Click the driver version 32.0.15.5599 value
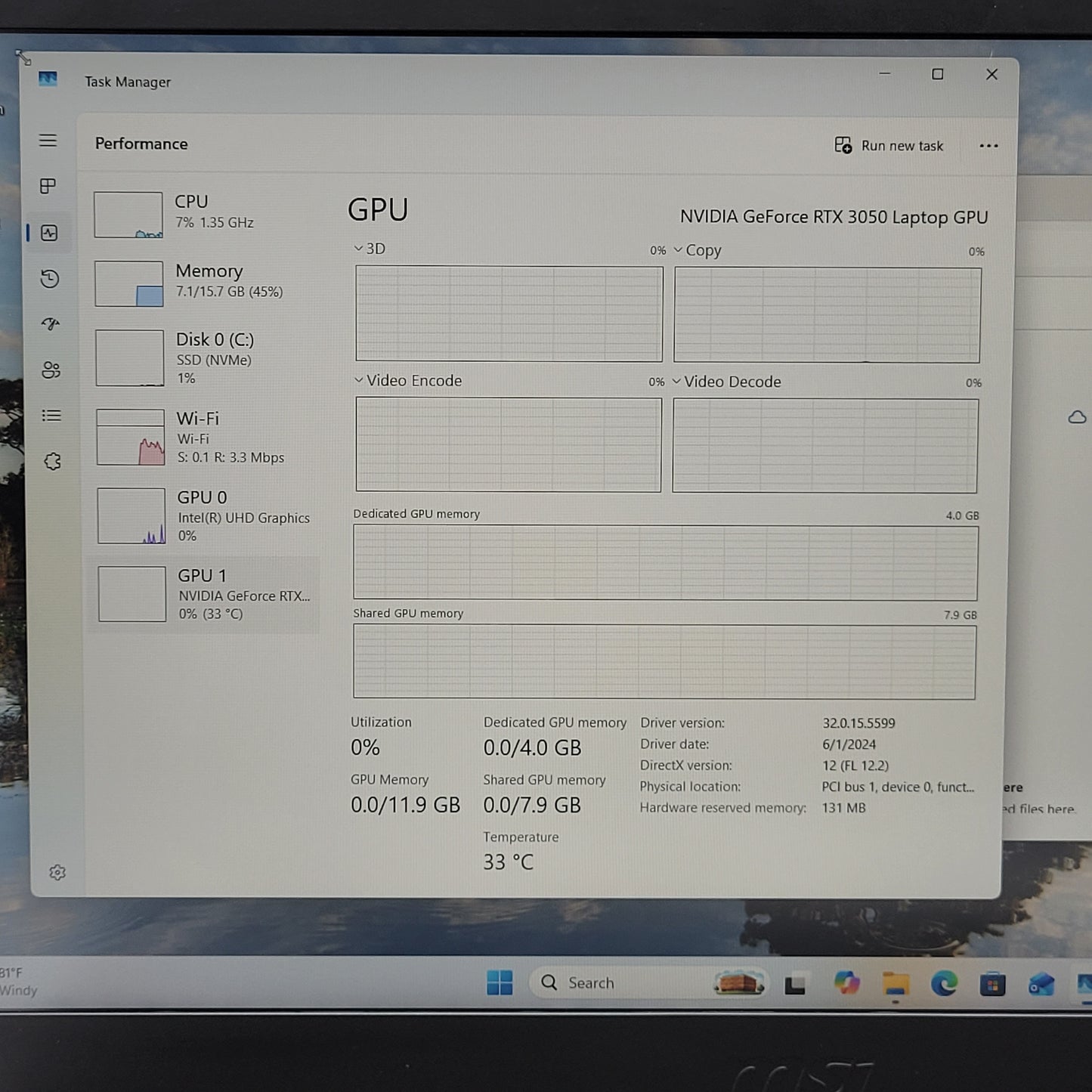The height and width of the screenshot is (1092, 1092). [x=859, y=723]
